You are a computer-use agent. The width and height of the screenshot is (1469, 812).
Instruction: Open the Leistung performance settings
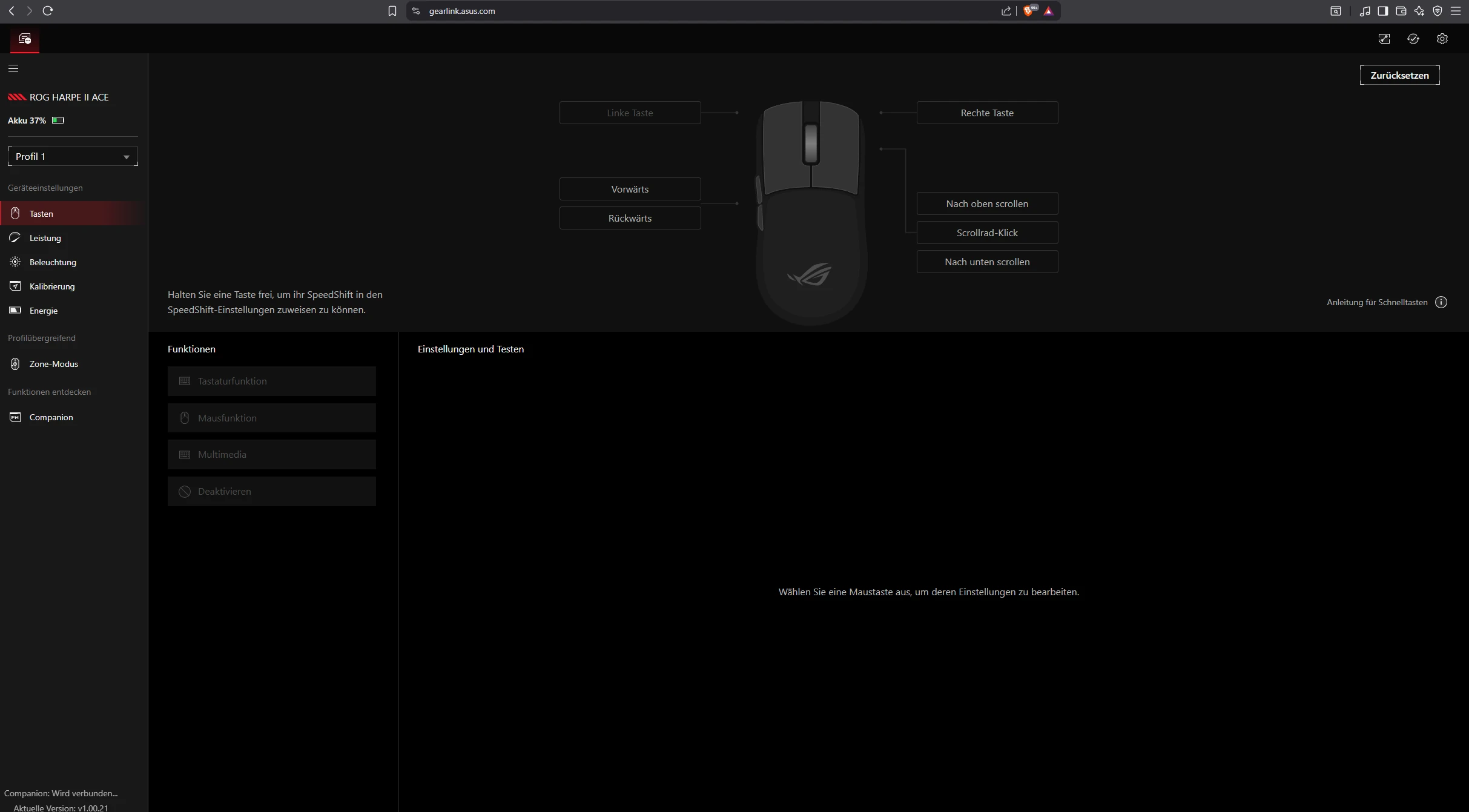[x=45, y=238]
